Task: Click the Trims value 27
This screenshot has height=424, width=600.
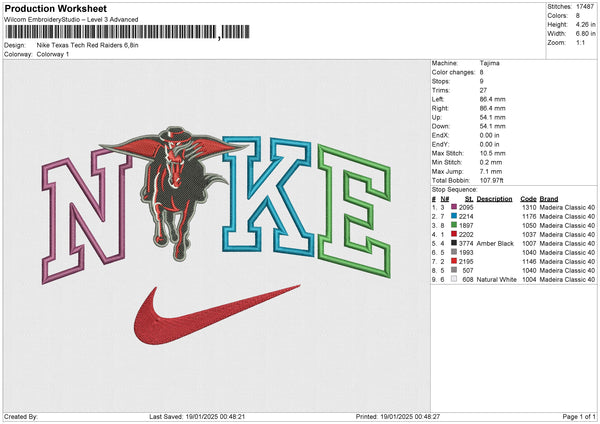Action: tap(483, 90)
